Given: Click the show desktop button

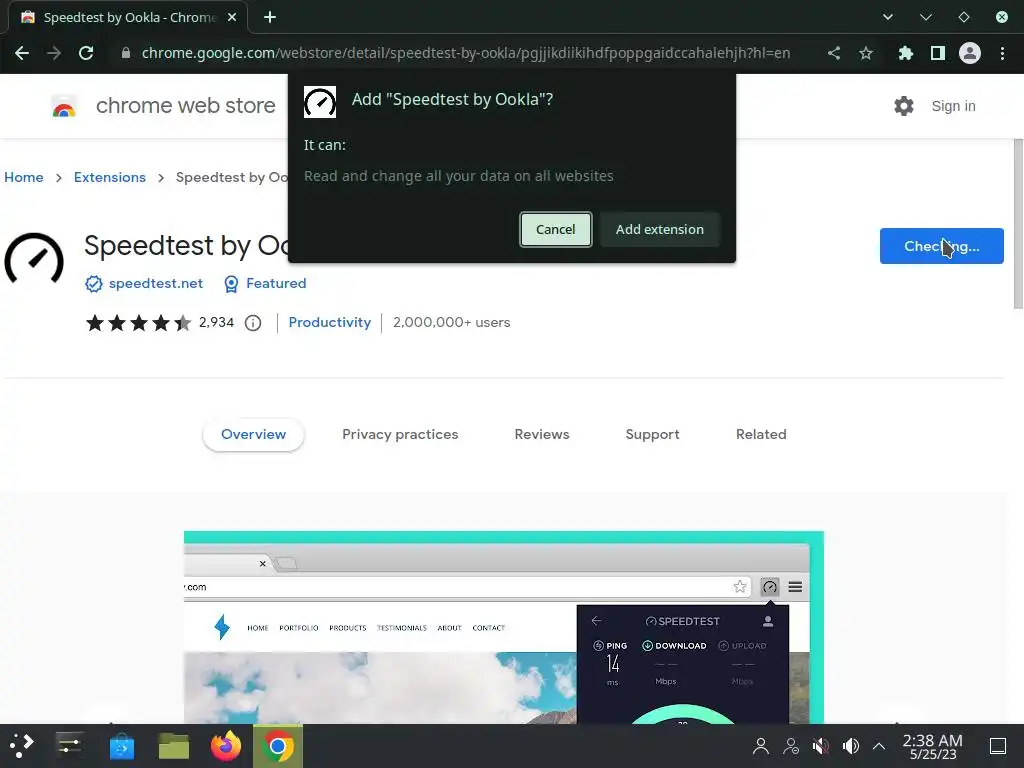Looking at the screenshot, I should 998,746.
